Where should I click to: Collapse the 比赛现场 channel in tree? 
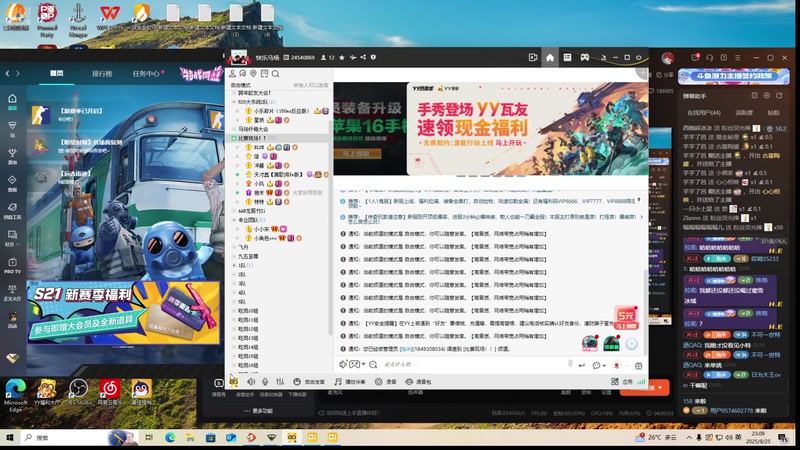pos(234,138)
